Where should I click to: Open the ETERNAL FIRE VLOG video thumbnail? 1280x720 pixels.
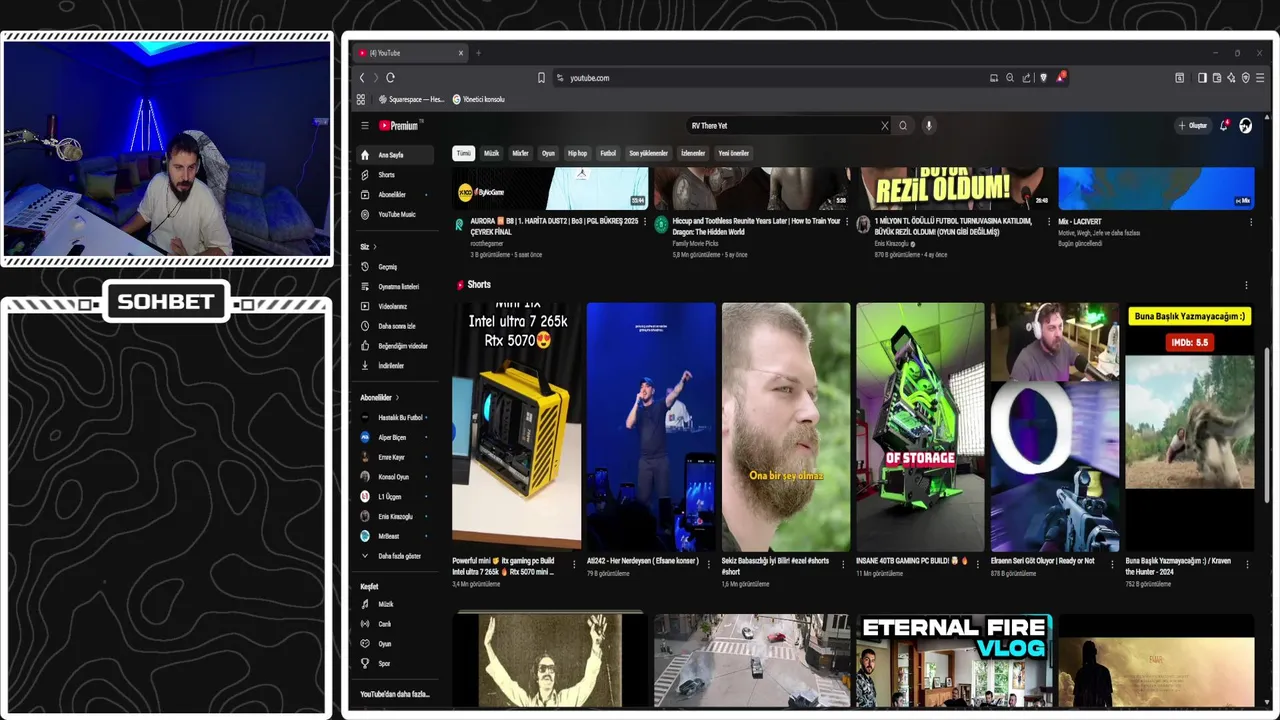(x=954, y=660)
